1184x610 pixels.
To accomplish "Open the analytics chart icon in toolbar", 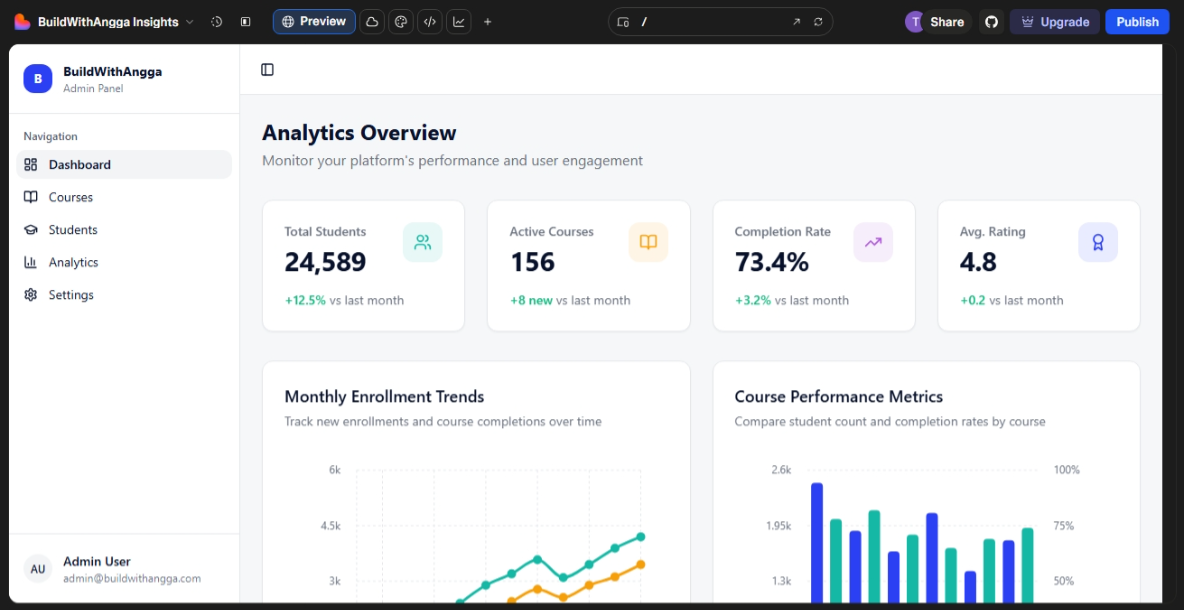I will tap(458, 22).
